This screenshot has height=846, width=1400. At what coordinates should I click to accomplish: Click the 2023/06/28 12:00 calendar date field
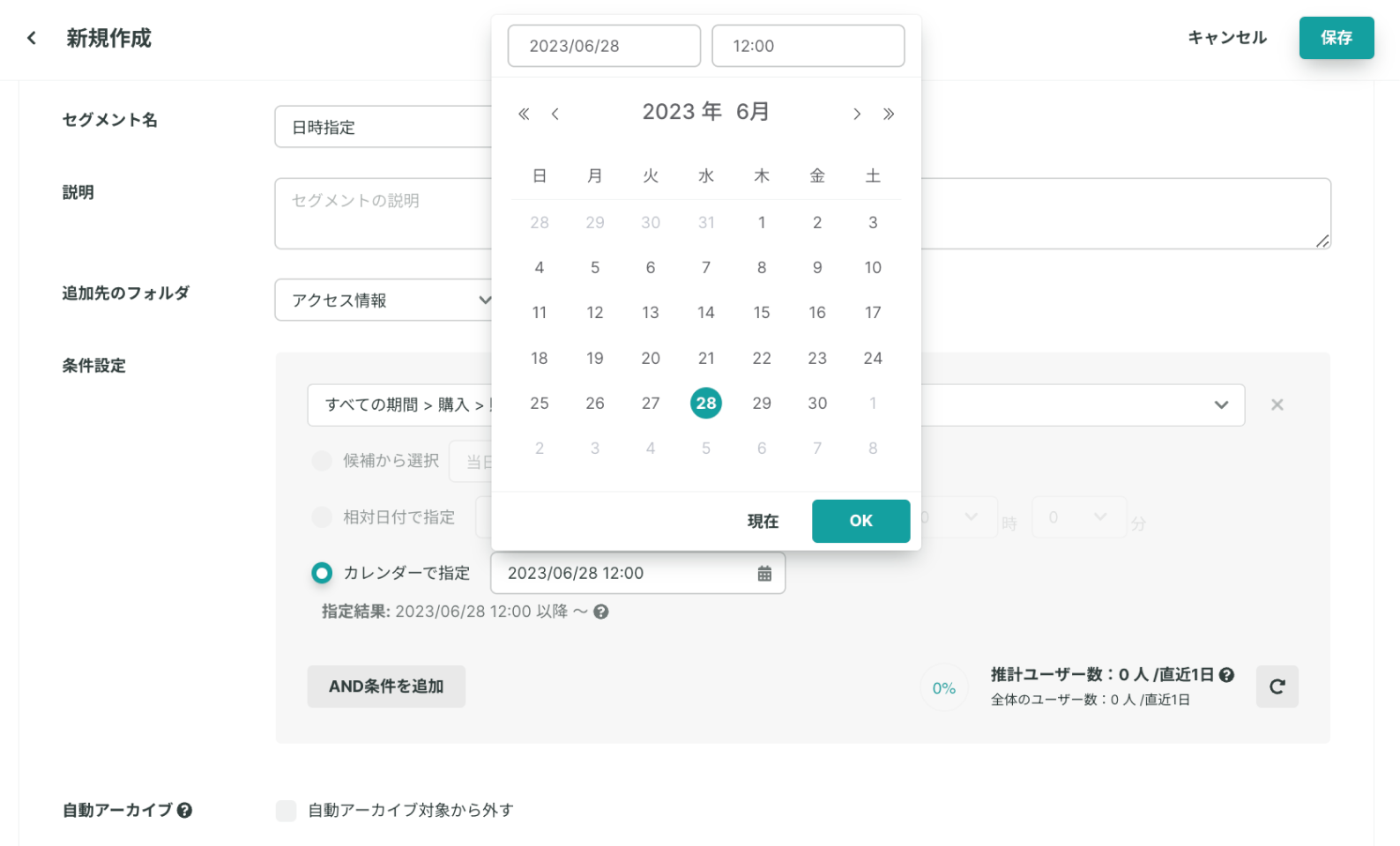coord(637,574)
